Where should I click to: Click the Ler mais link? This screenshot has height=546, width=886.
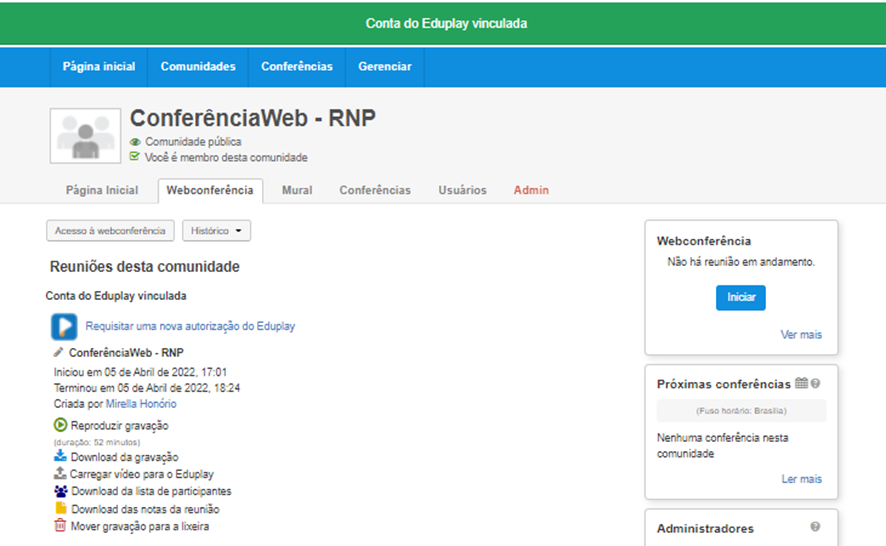click(x=802, y=479)
